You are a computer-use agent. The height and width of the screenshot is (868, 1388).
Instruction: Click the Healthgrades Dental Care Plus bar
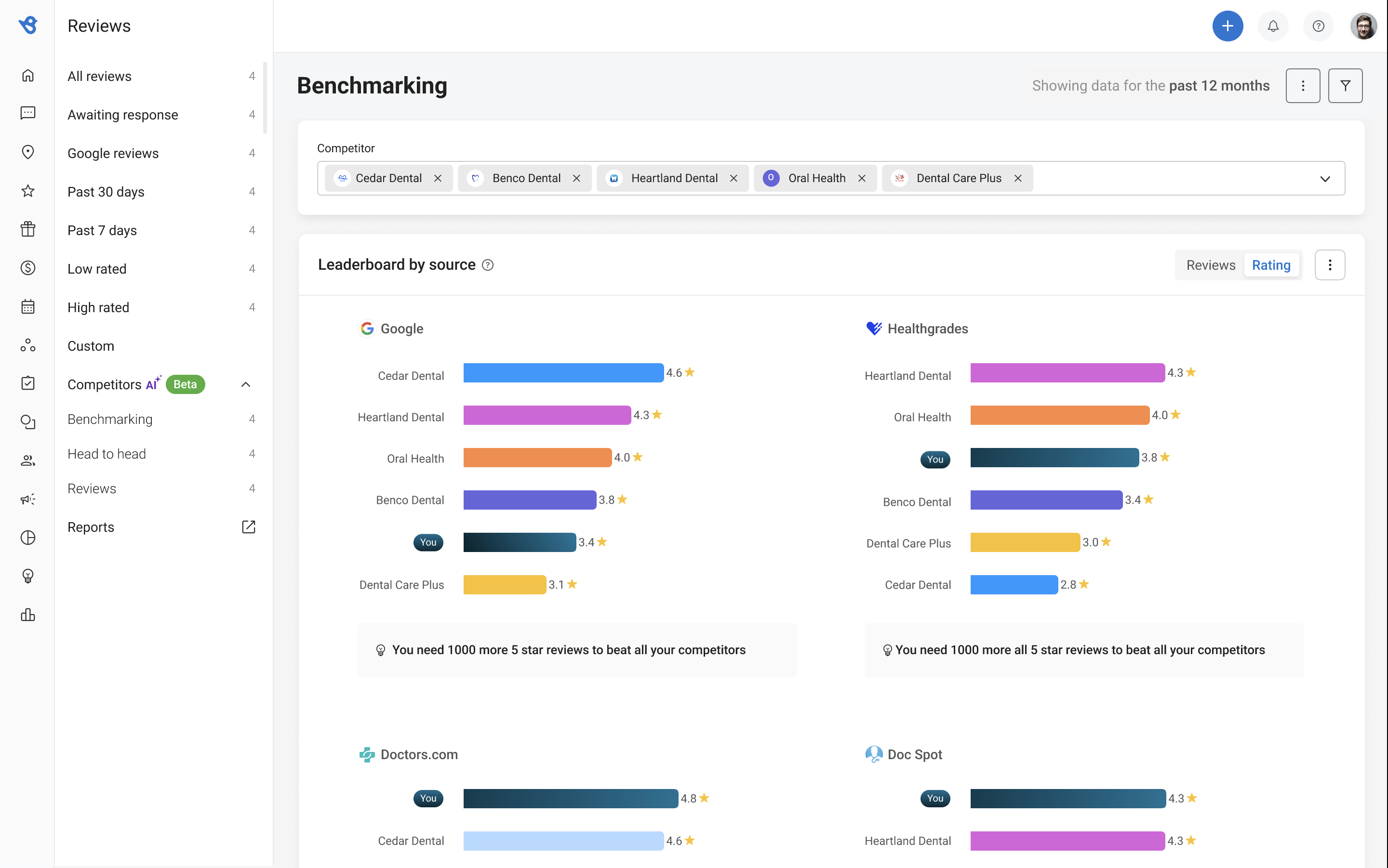[x=1025, y=542]
